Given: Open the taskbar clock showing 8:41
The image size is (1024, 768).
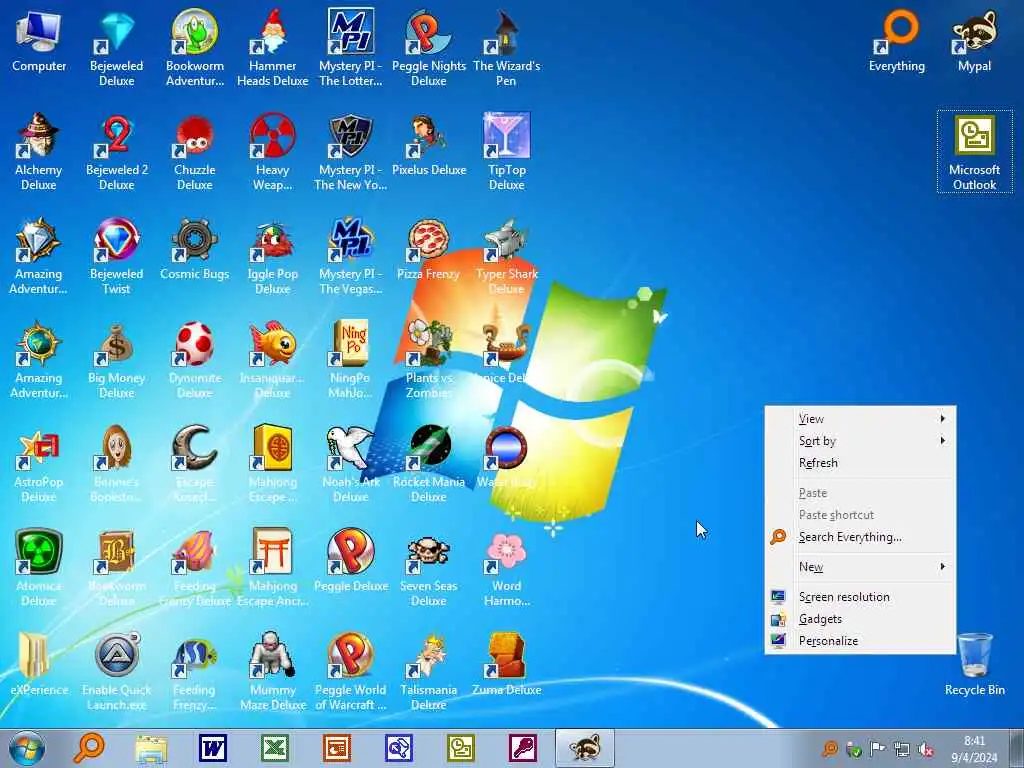Looking at the screenshot, I should pyautogui.click(x=974, y=749).
